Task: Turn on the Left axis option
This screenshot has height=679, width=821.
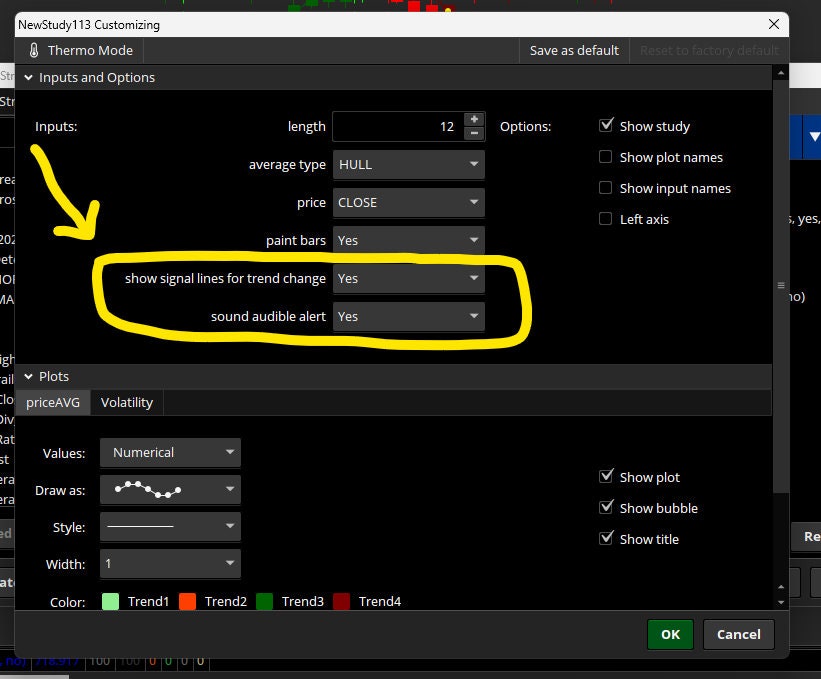Action: (x=605, y=218)
